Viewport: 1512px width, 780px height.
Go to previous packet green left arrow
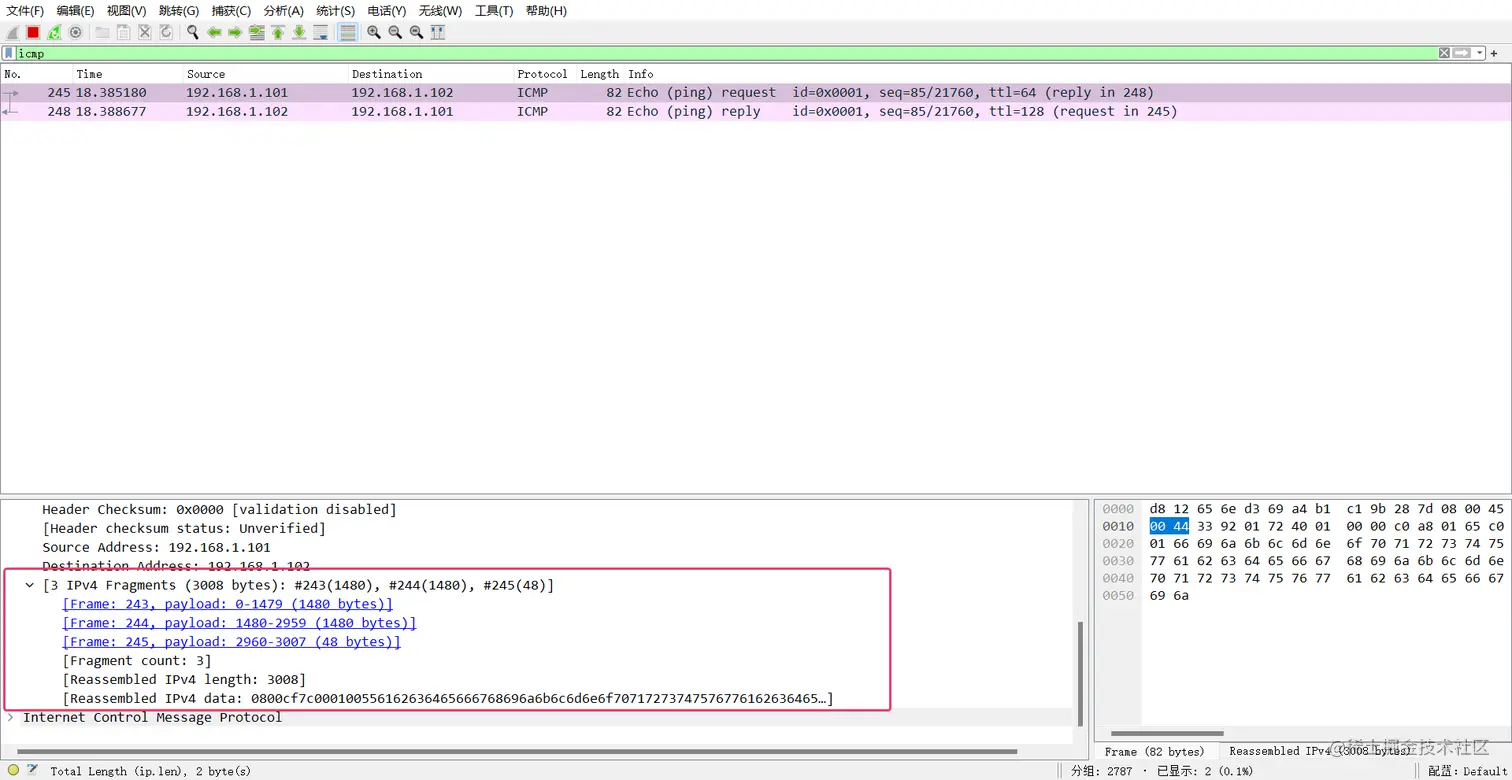click(214, 32)
